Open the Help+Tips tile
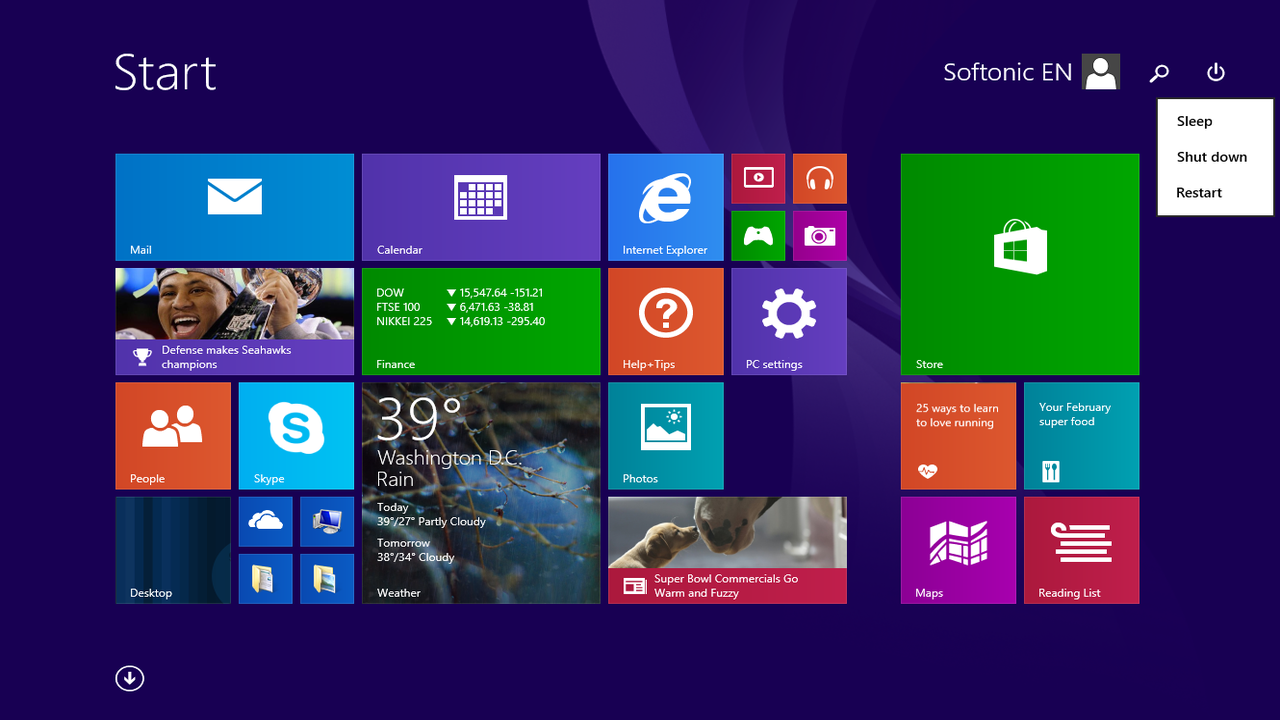Screen dimensions: 1280x720 tap(665, 320)
